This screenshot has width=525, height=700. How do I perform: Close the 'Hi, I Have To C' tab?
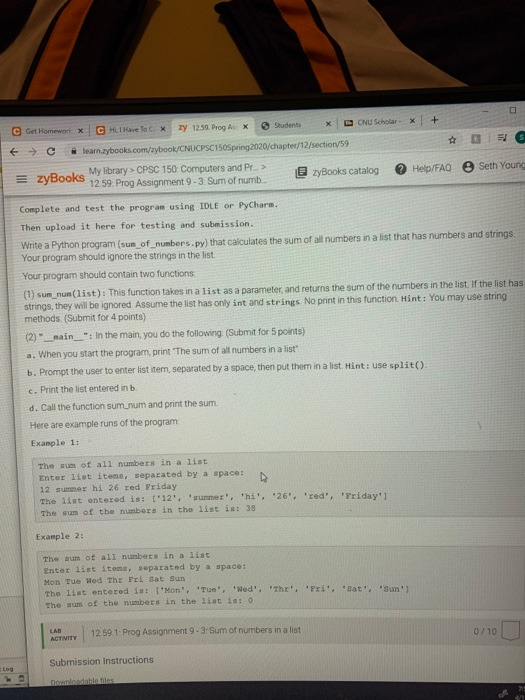pyautogui.click(x=163, y=129)
